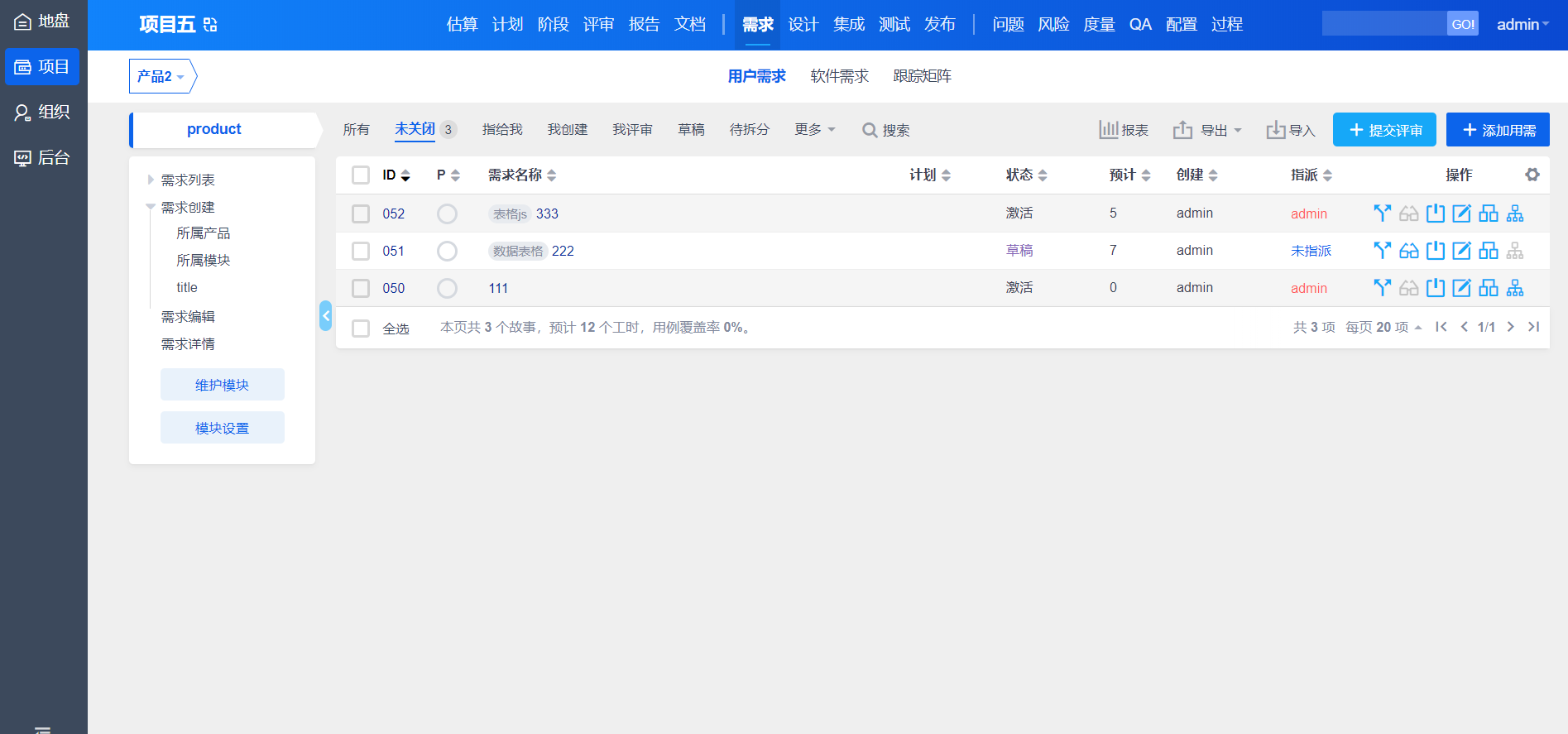
Task: Click the edit pencil icon for requirement 052
Action: pyautogui.click(x=1462, y=213)
